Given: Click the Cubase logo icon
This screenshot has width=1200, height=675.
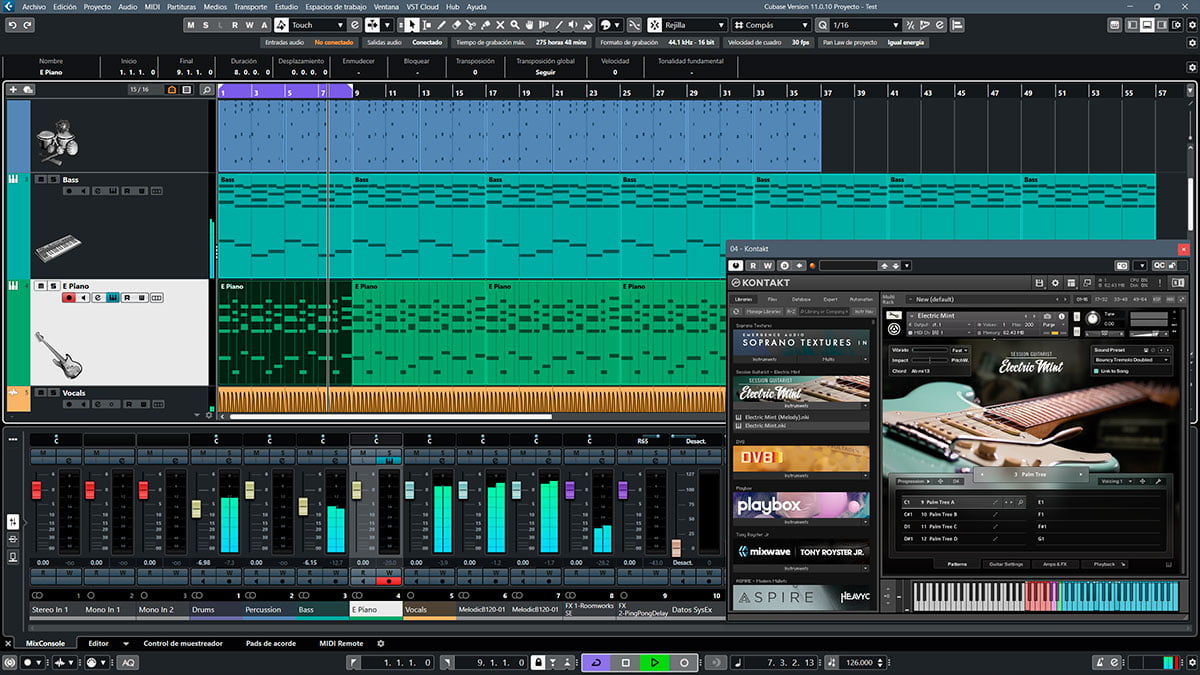Looking at the screenshot, I should pyautogui.click(x=9, y=6).
